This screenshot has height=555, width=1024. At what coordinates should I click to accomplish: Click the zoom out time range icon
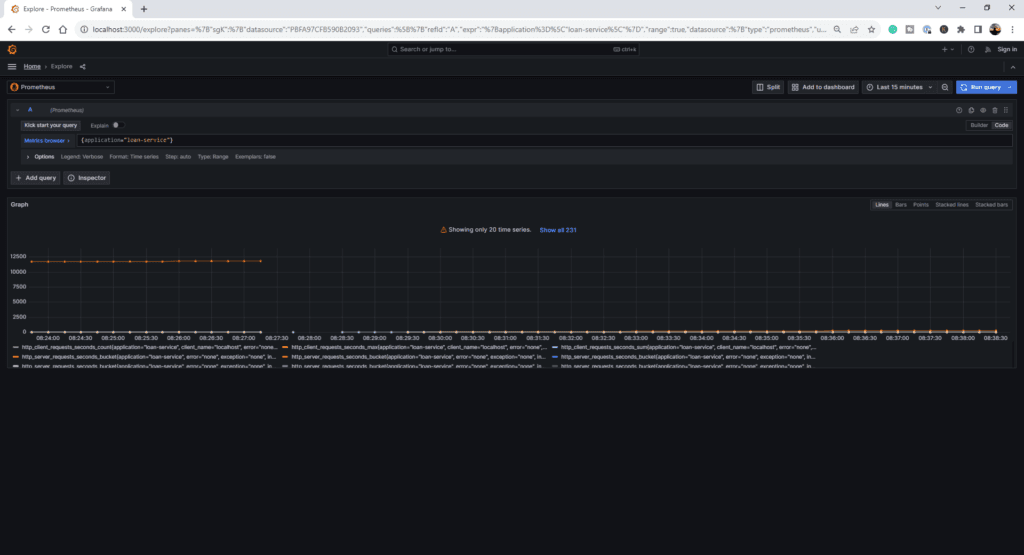945,87
